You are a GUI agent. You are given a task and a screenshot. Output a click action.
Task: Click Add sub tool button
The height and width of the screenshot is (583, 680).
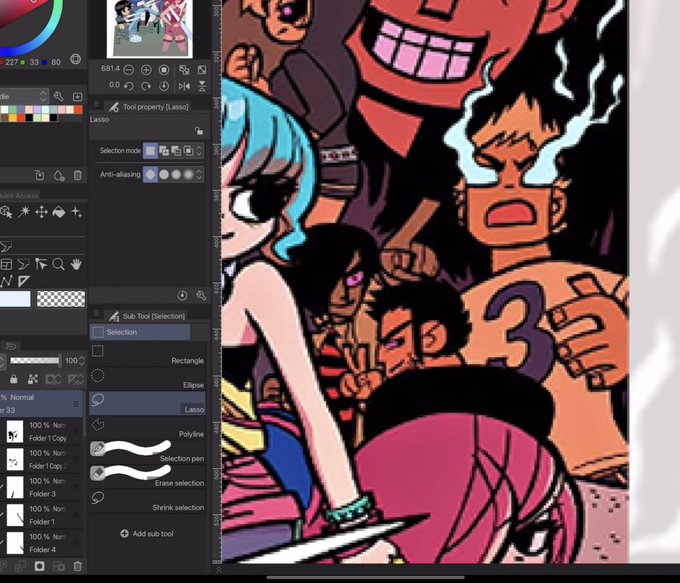[x=147, y=534]
